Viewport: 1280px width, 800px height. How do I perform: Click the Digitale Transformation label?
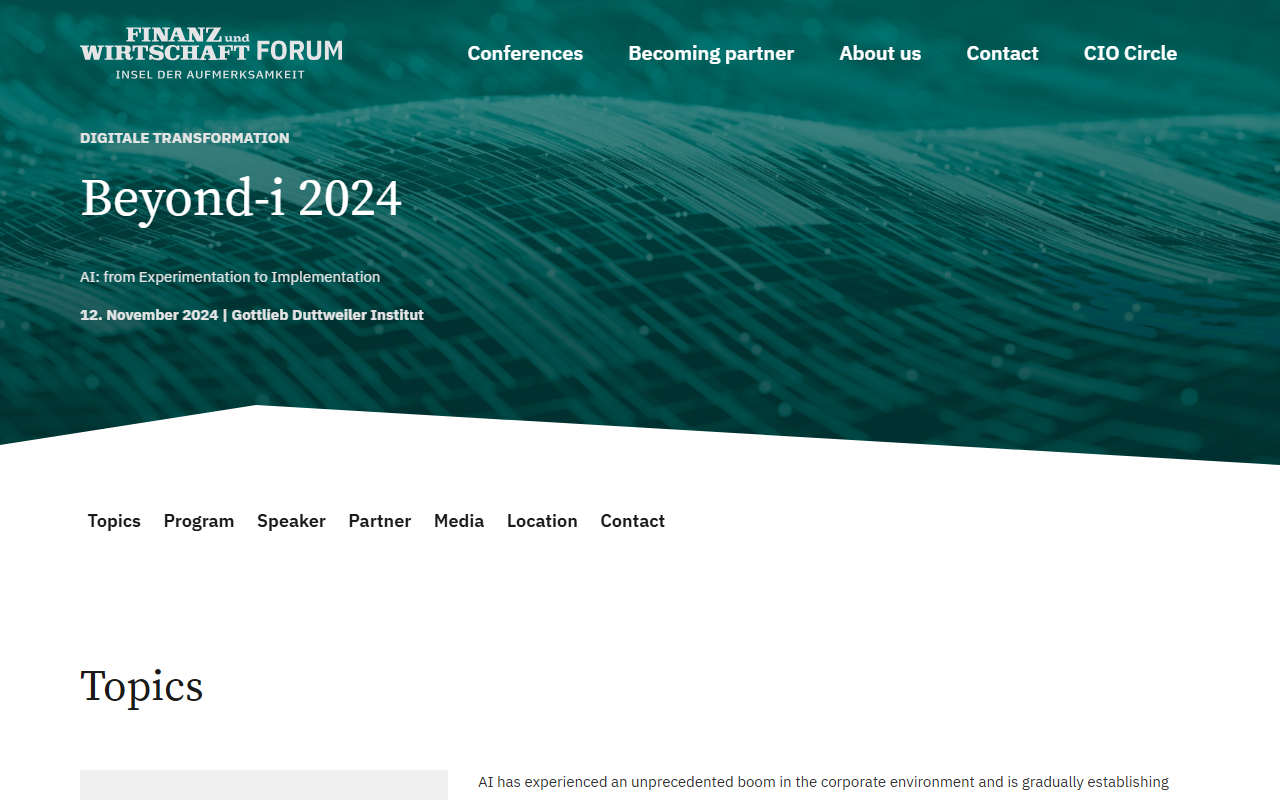(x=185, y=138)
